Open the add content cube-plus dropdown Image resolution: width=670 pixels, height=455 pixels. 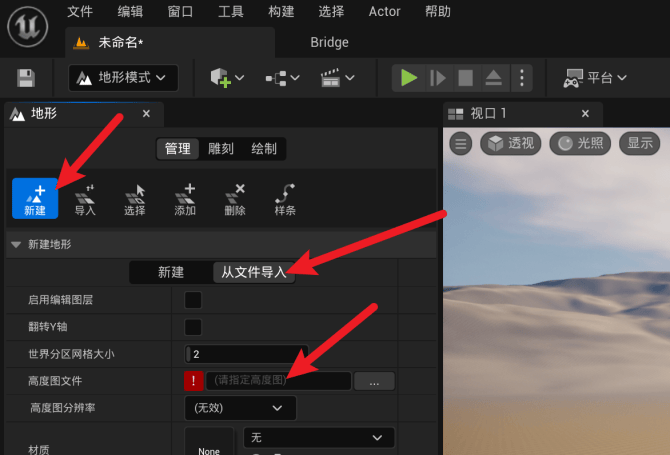pos(227,78)
